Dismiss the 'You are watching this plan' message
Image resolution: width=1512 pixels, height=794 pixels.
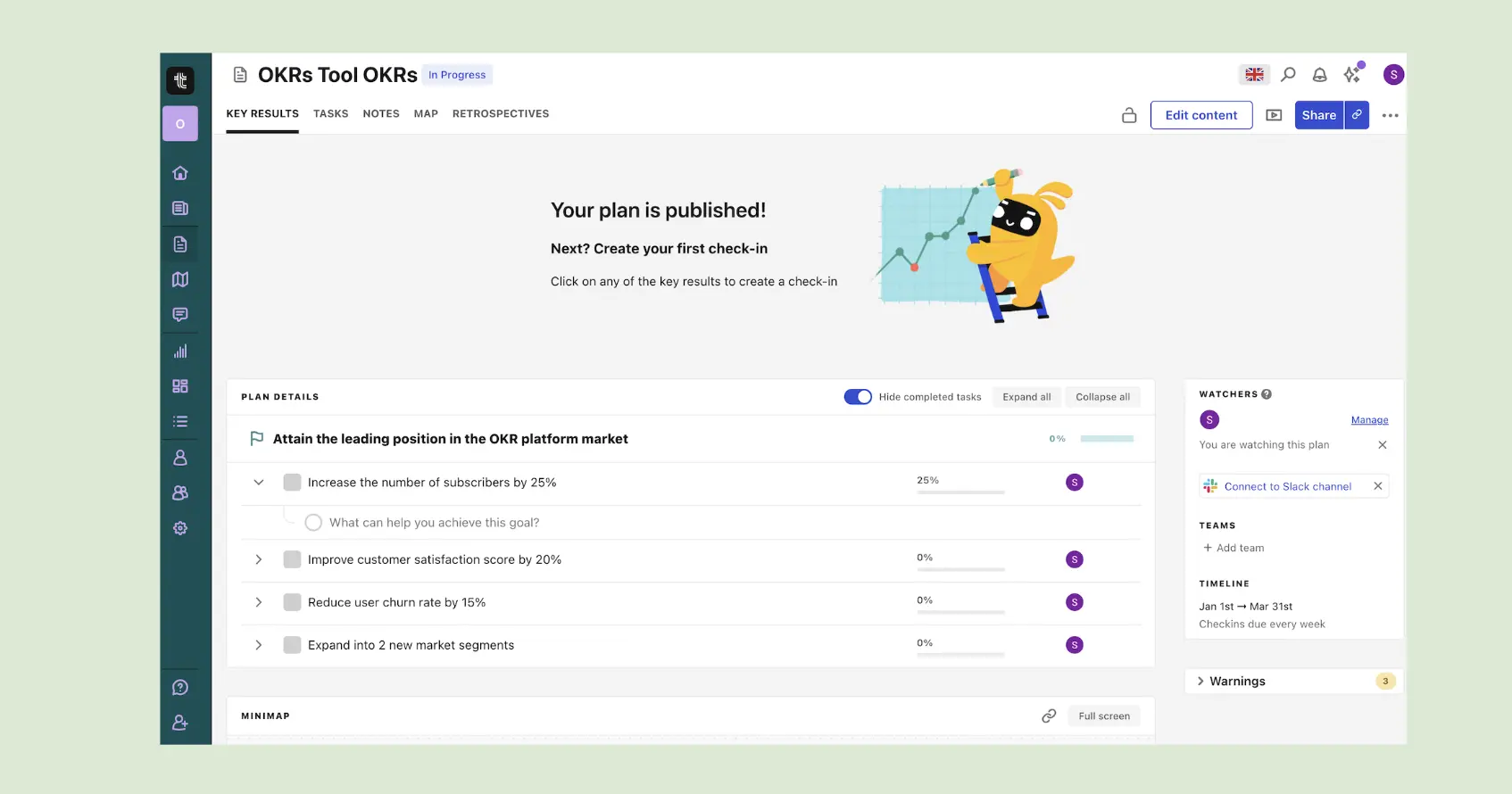coord(1383,445)
